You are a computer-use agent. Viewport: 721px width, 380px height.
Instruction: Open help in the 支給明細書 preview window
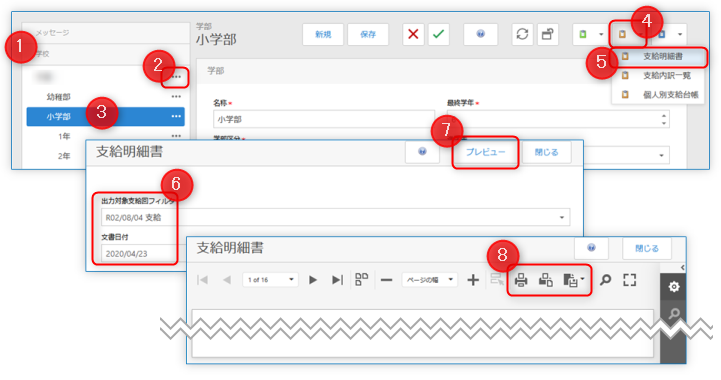pyautogui.click(x=591, y=248)
